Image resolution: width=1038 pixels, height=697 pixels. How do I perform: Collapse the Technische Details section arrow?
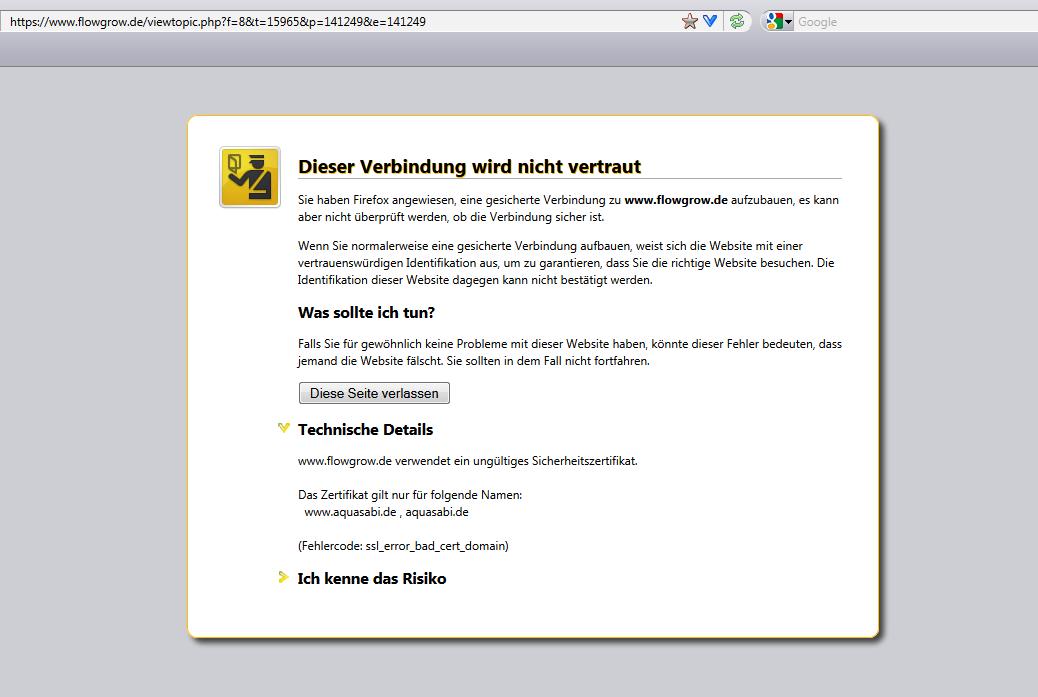(x=284, y=428)
